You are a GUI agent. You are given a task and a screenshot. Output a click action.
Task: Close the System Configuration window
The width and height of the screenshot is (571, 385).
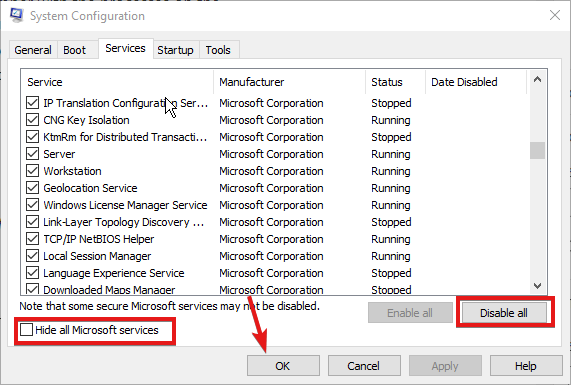point(555,15)
